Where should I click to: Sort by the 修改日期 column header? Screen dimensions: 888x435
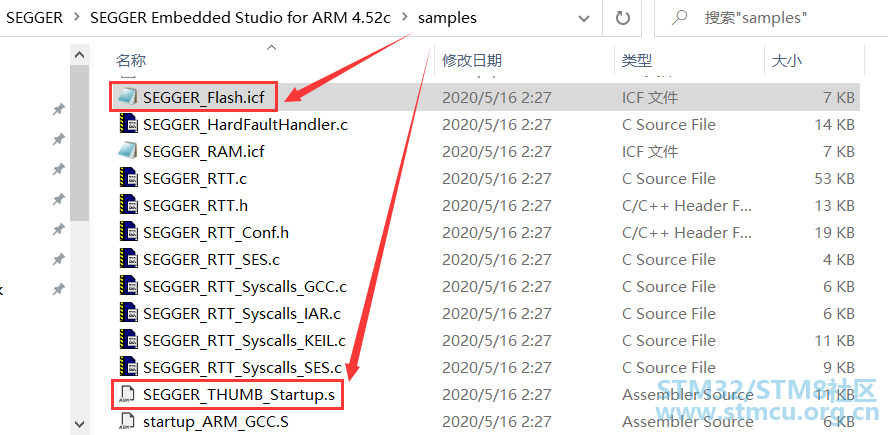(472, 61)
